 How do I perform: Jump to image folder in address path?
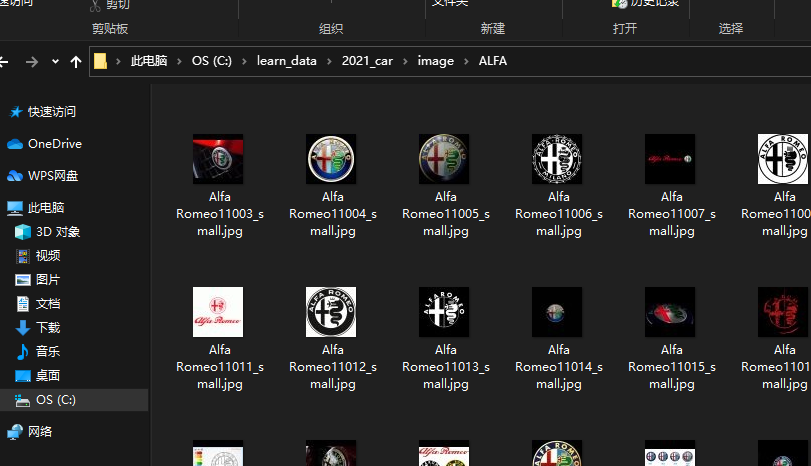tap(435, 61)
